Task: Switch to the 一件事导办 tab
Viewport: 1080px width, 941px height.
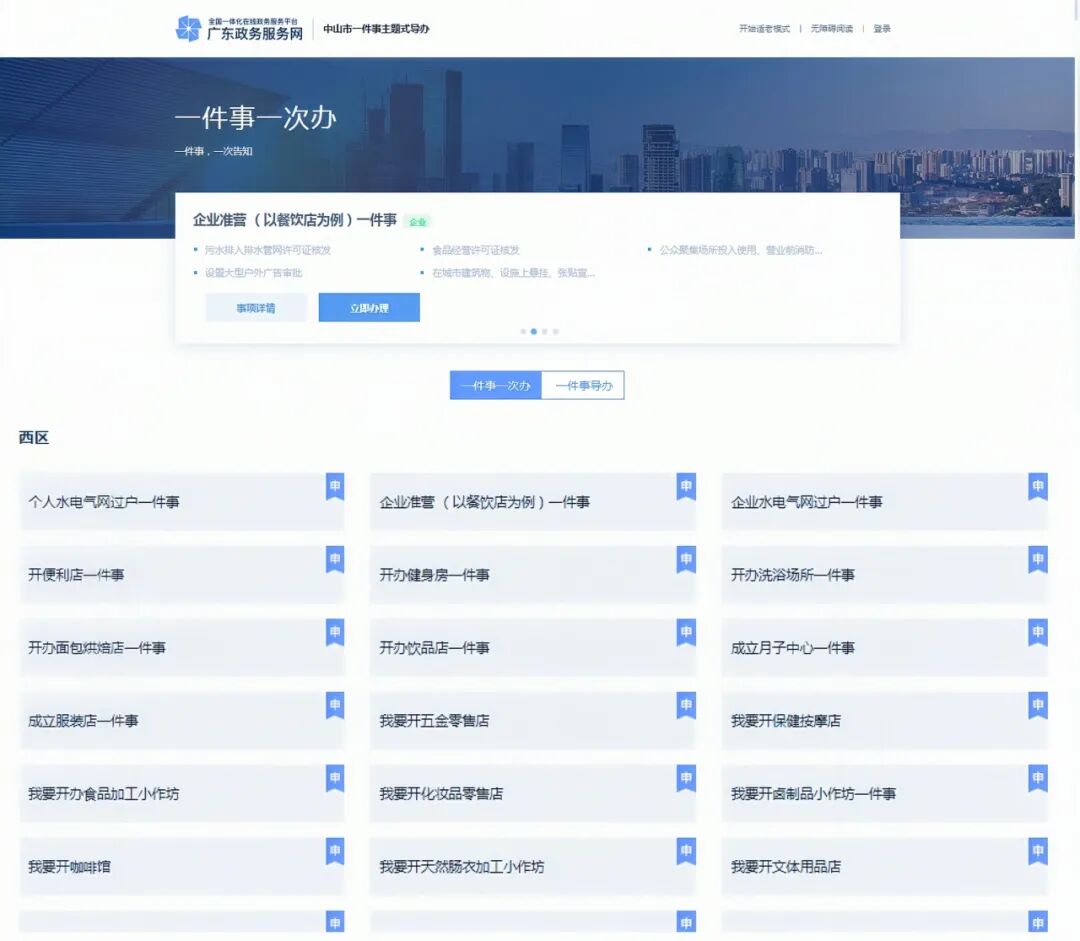Action: [x=585, y=385]
